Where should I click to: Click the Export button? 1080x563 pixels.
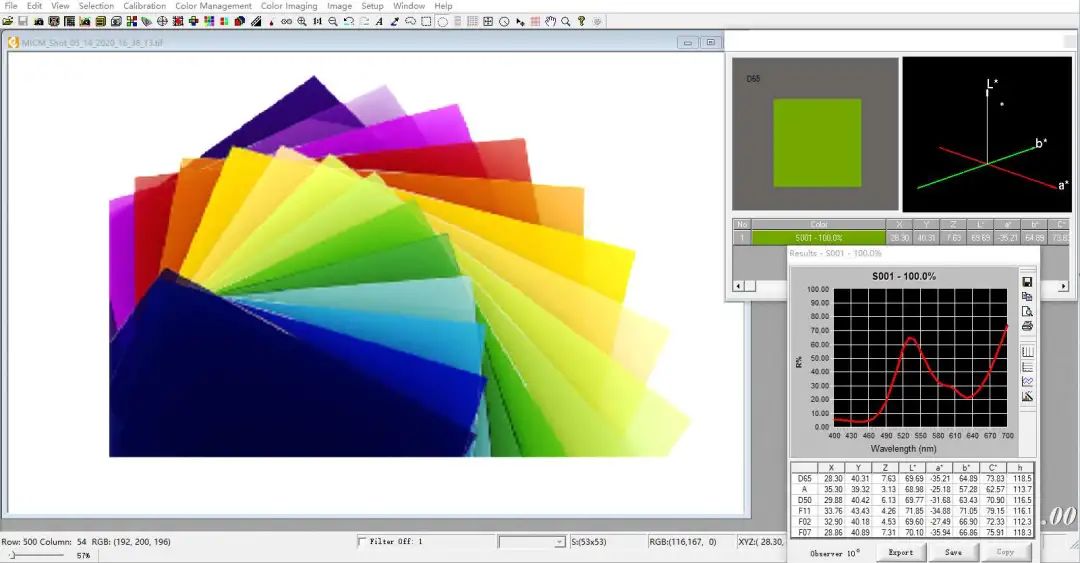click(900, 552)
